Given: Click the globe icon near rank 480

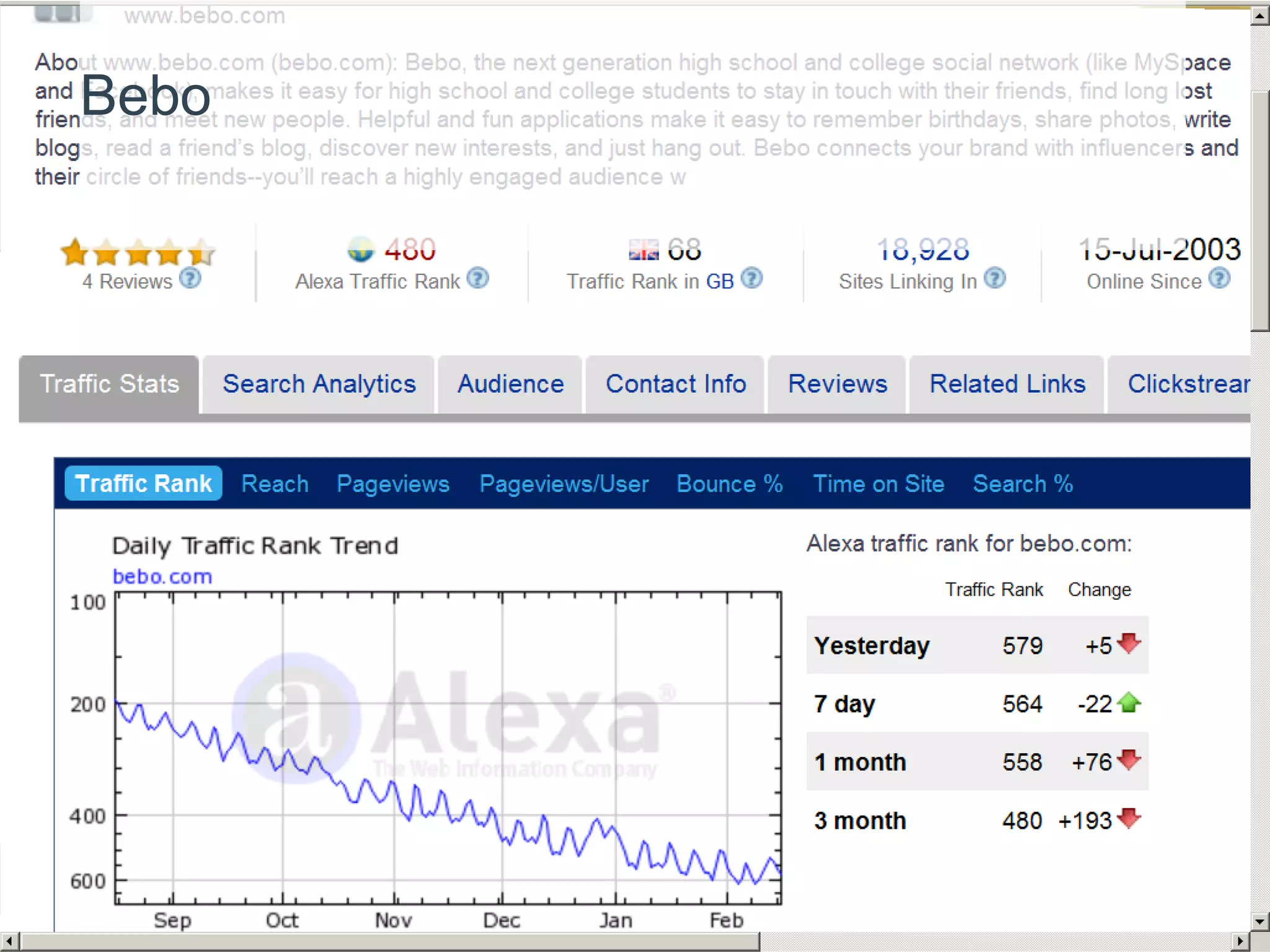Looking at the screenshot, I should (361, 250).
